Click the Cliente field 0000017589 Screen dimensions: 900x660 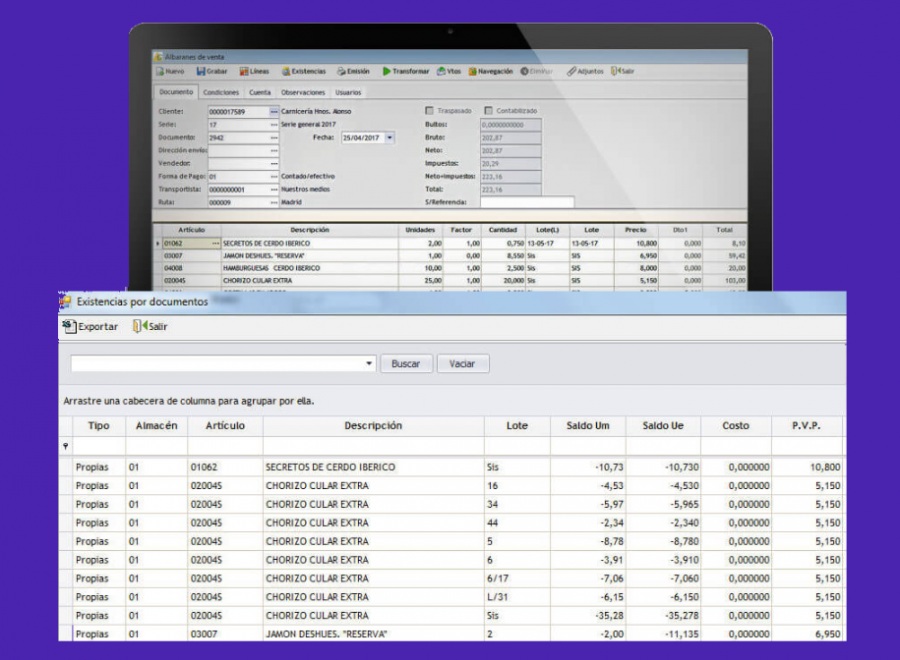click(239, 111)
